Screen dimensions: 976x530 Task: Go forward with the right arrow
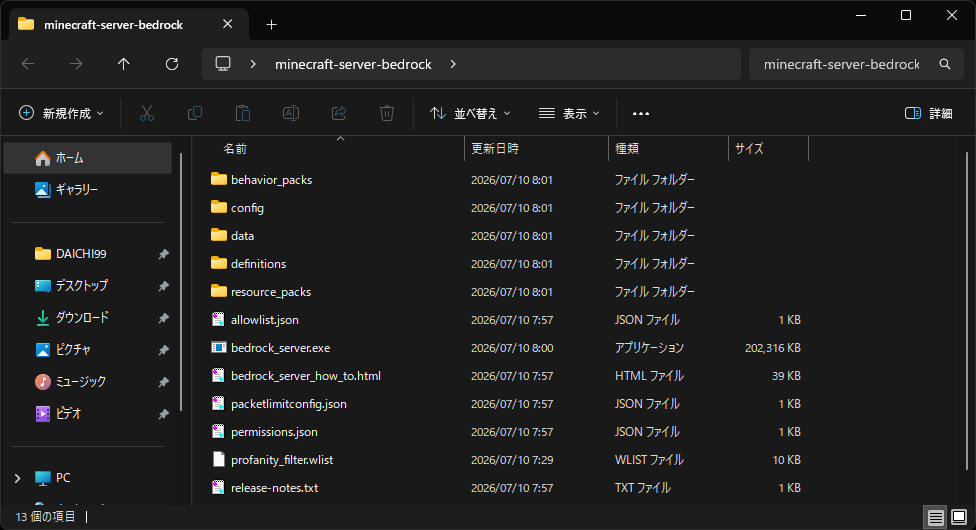click(76, 64)
